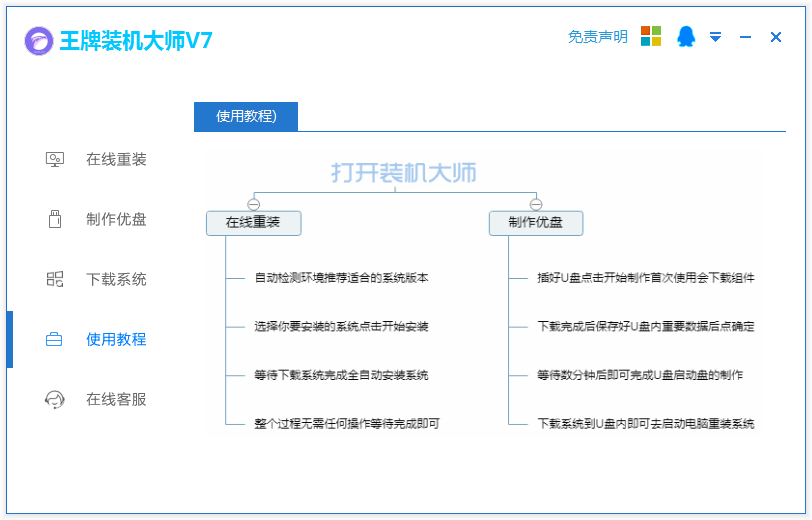Viewport: 812px width, 520px height.
Task: Click the 王牌装机大师 app logo icon
Action: [39, 41]
